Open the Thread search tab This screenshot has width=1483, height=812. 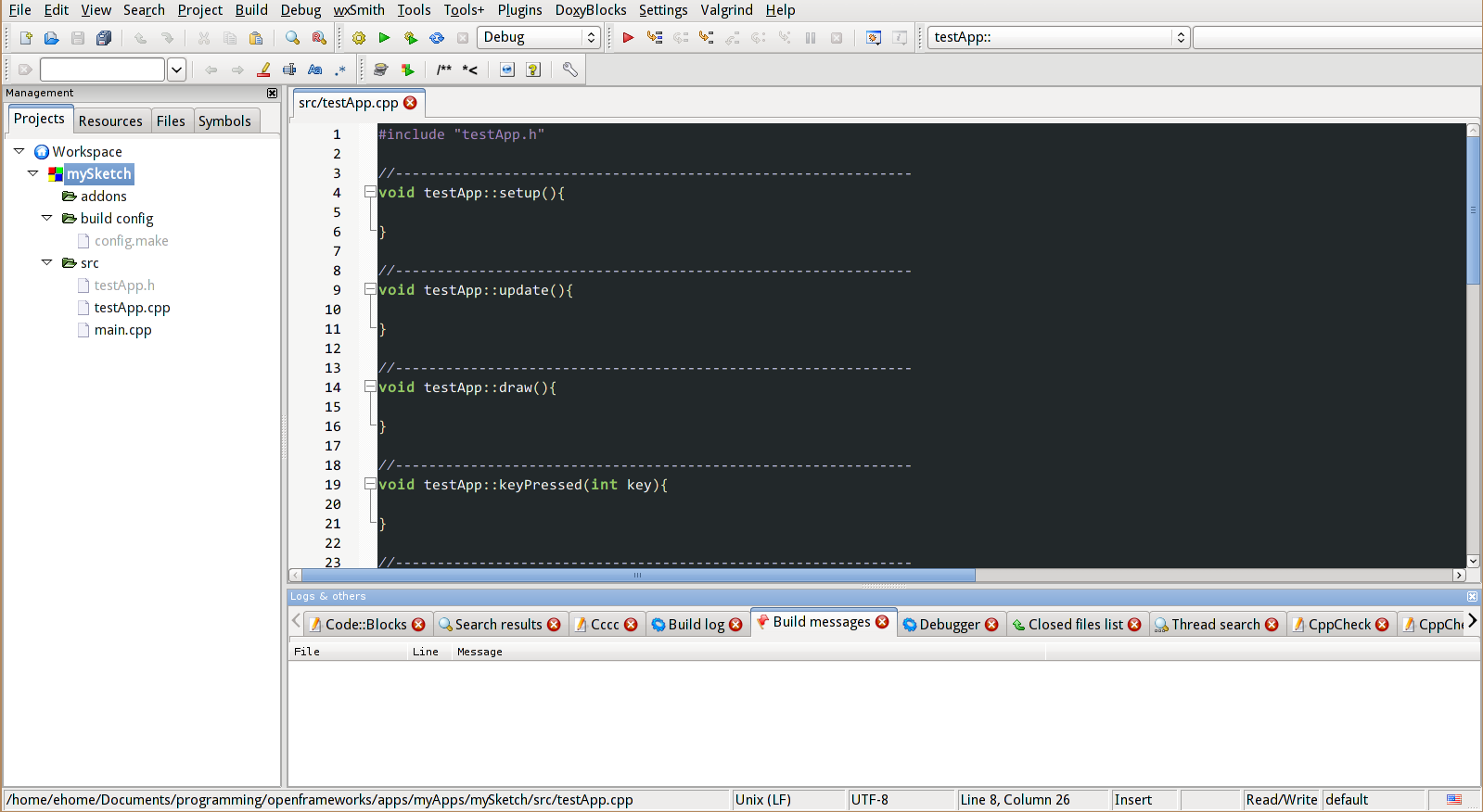coord(1216,625)
